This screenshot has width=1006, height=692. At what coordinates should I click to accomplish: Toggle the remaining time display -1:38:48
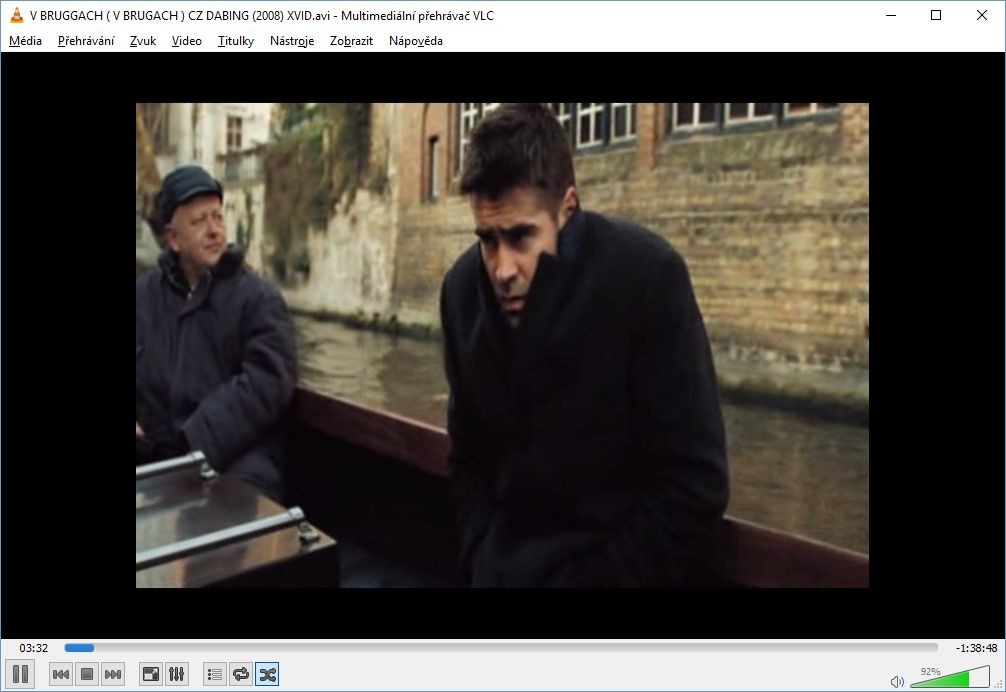tap(976, 648)
